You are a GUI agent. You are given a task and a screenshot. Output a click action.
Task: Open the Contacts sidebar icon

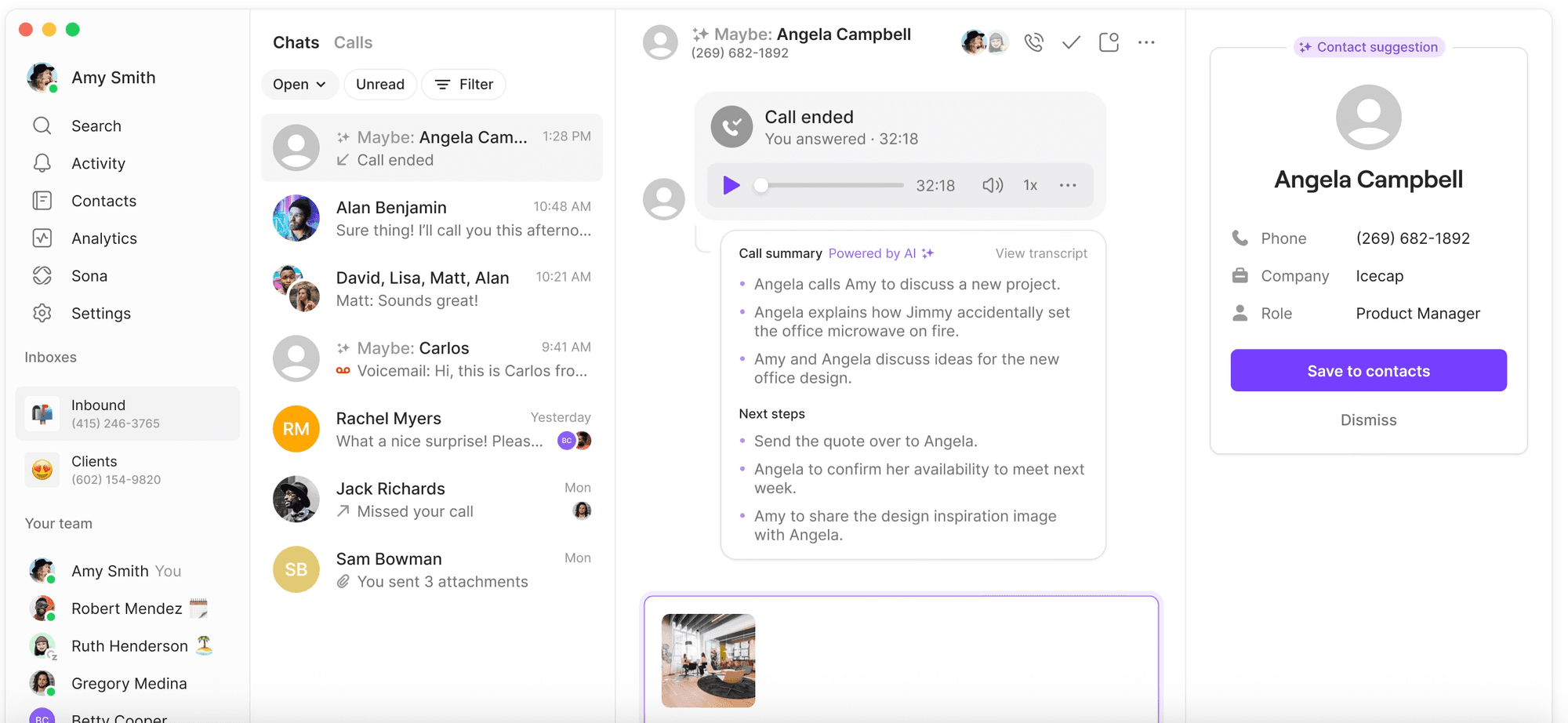[42, 201]
